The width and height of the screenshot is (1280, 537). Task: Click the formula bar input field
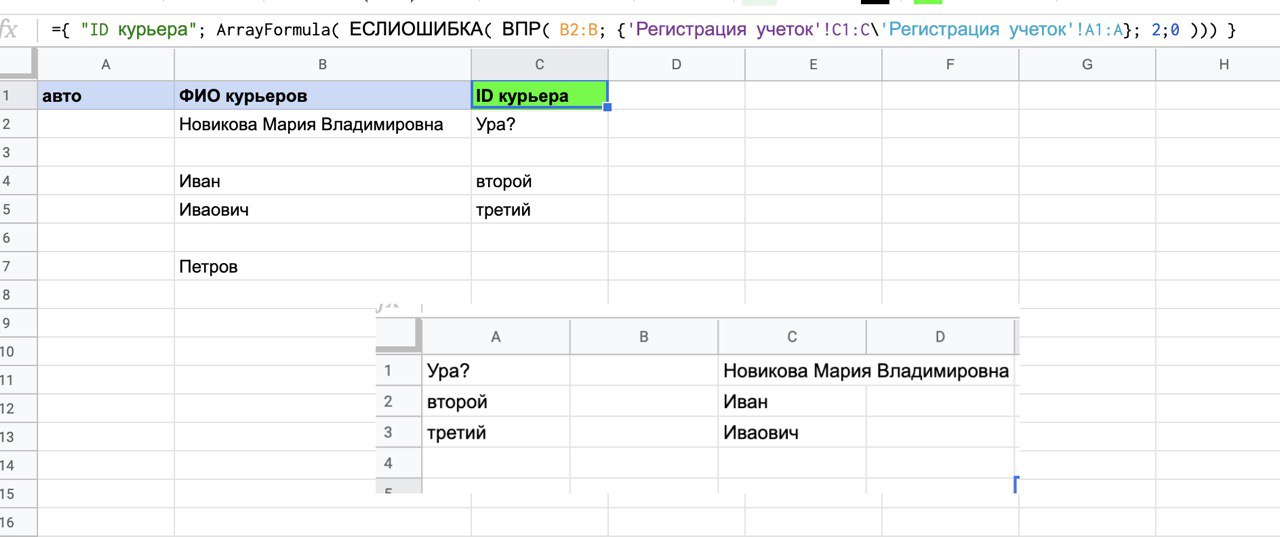(x=660, y=30)
